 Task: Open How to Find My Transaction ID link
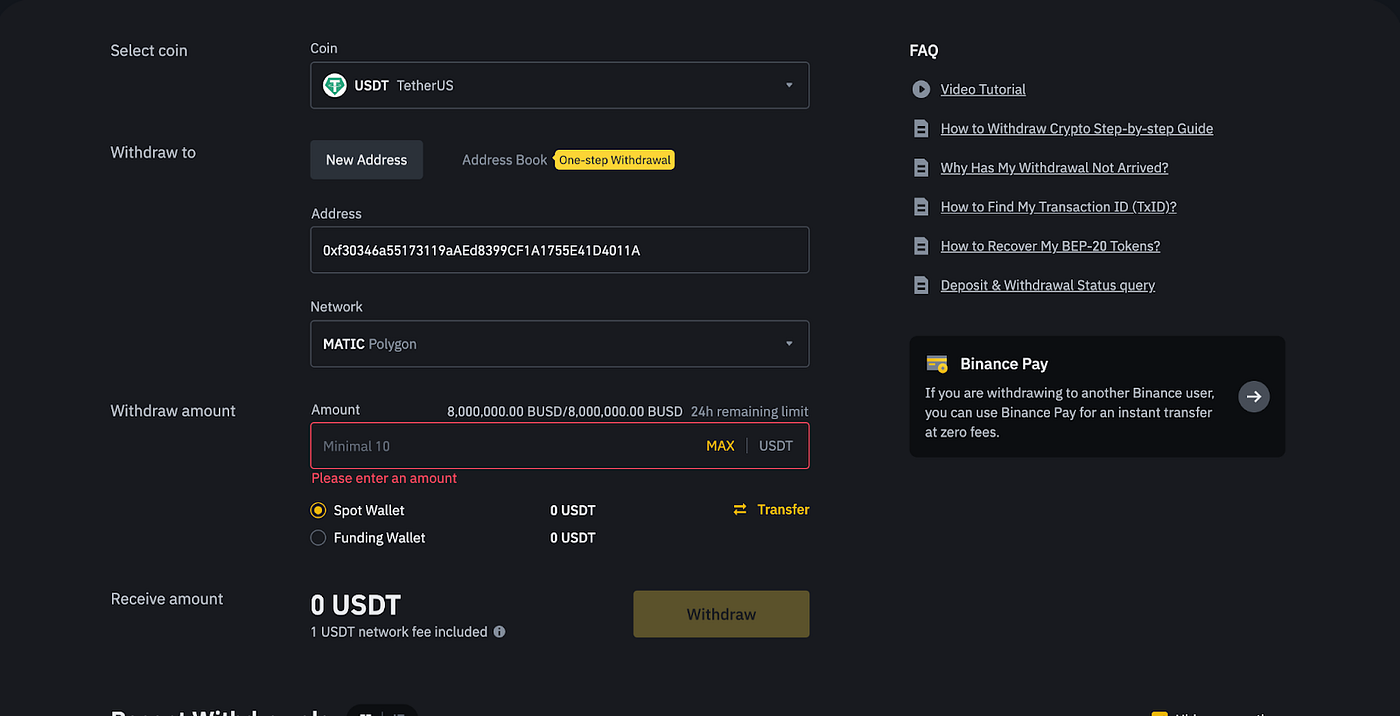click(1058, 207)
